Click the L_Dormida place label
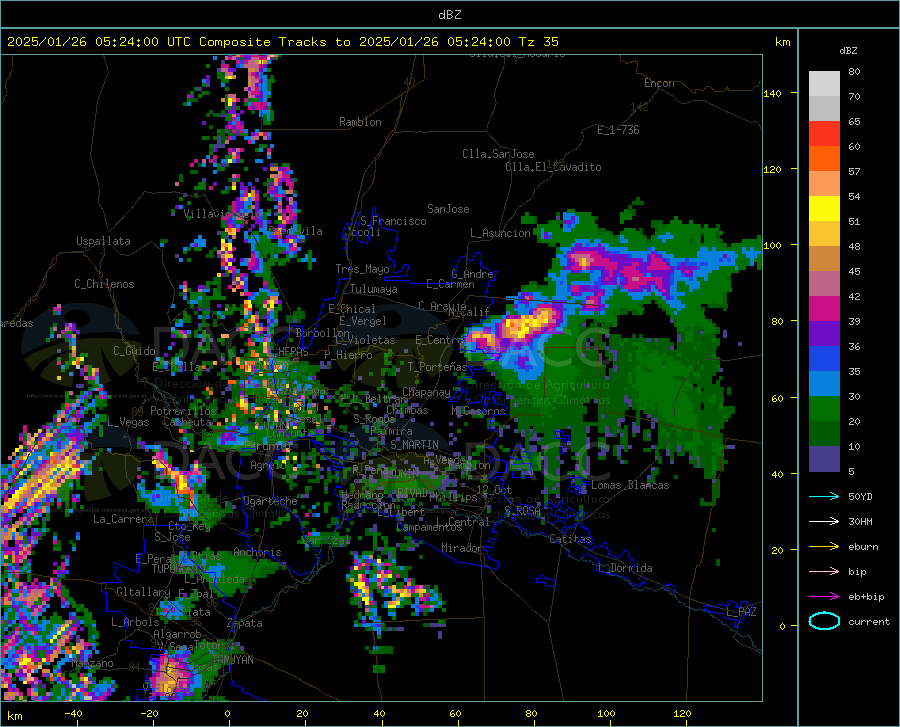This screenshot has height=727, width=900. tap(625, 568)
